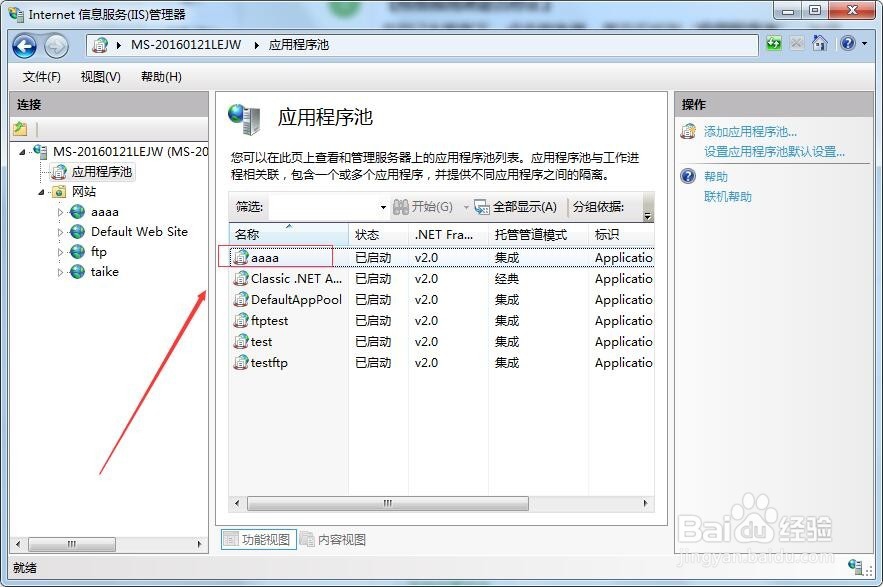The height and width of the screenshot is (587, 883).
Task: Open the 筛选 filter dropdown
Action: tap(381, 207)
